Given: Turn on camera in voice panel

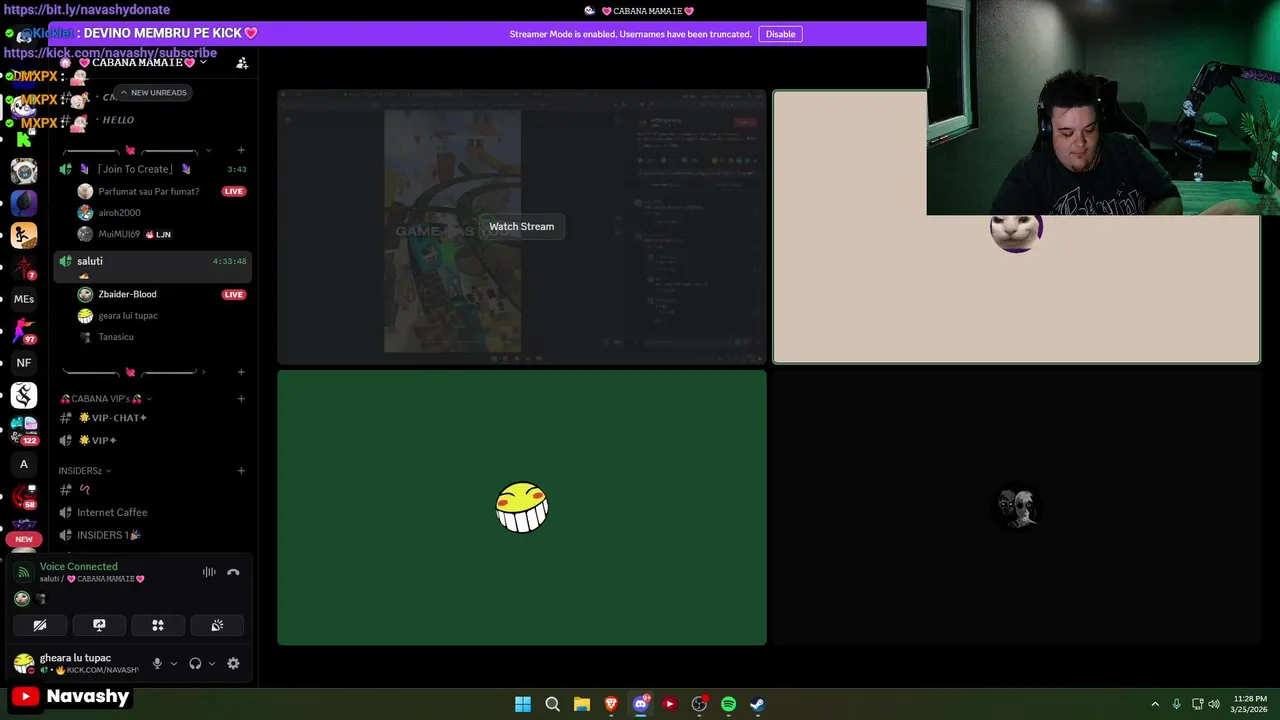Looking at the screenshot, I should tap(40, 625).
